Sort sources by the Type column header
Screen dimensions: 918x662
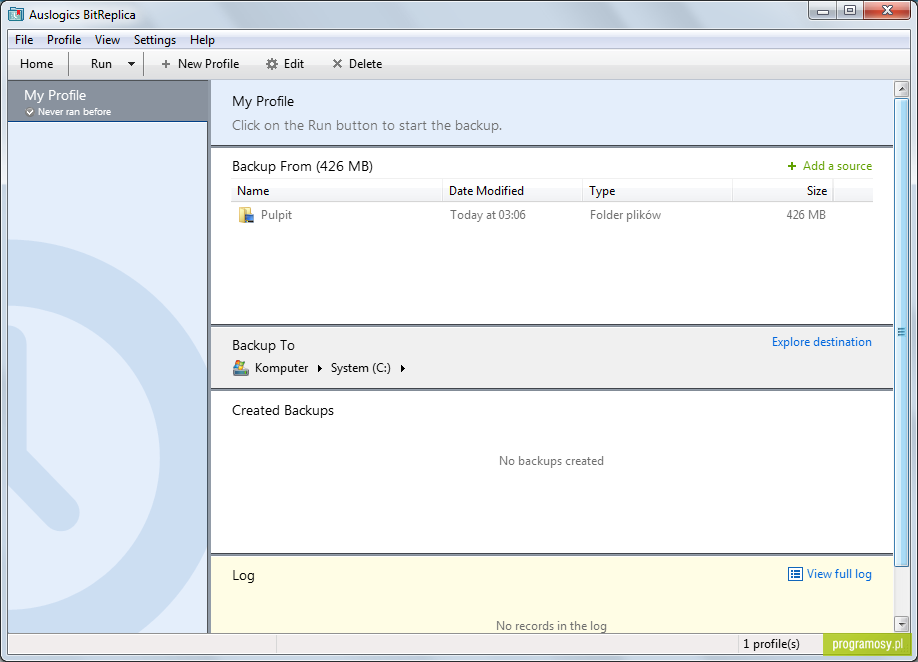[x=657, y=191]
